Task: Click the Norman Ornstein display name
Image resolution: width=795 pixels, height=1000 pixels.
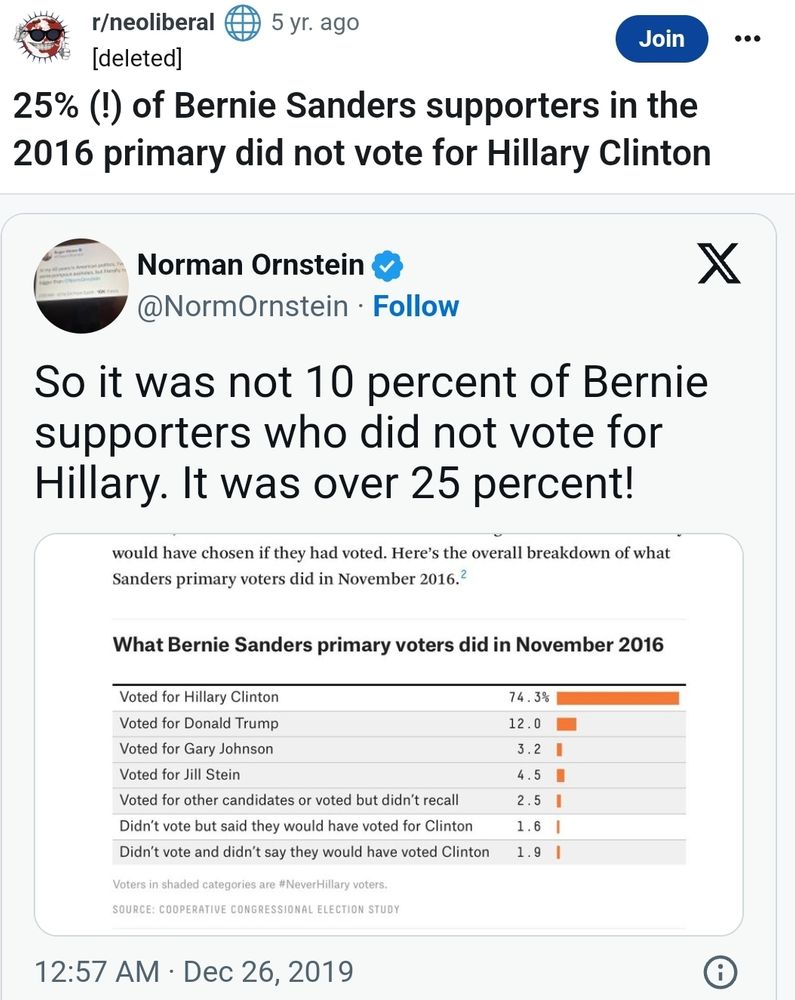Action: (x=251, y=265)
